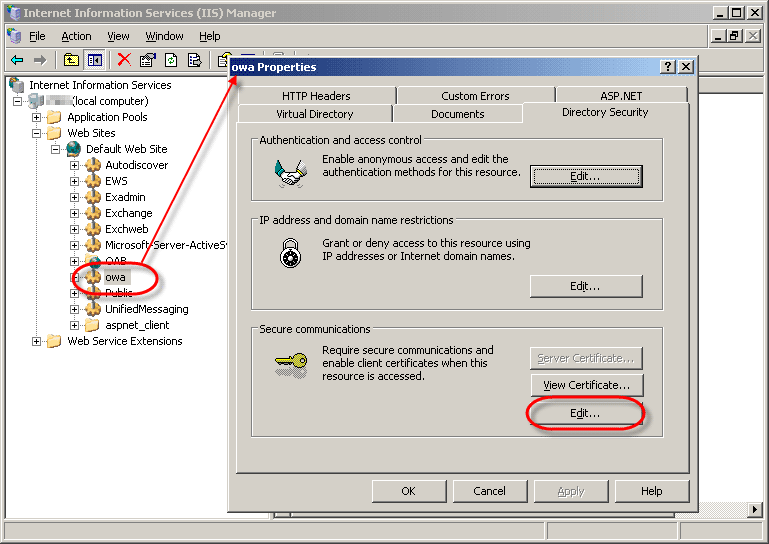Click the UnifiedMessaging gear icon
This screenshot has width=769, height=544.
[x=93, y=309]
